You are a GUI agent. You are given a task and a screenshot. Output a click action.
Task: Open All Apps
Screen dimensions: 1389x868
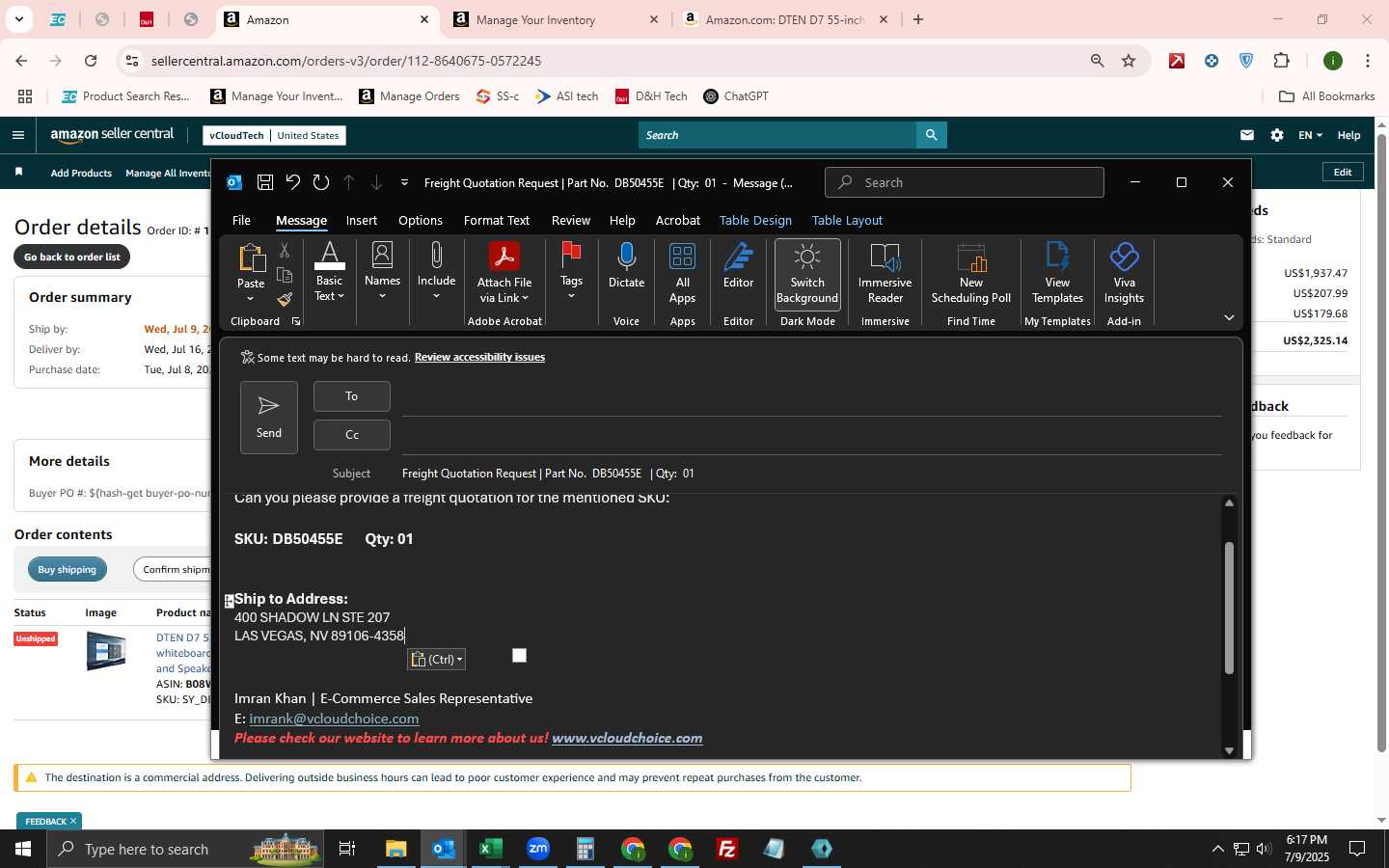point(683,273)
